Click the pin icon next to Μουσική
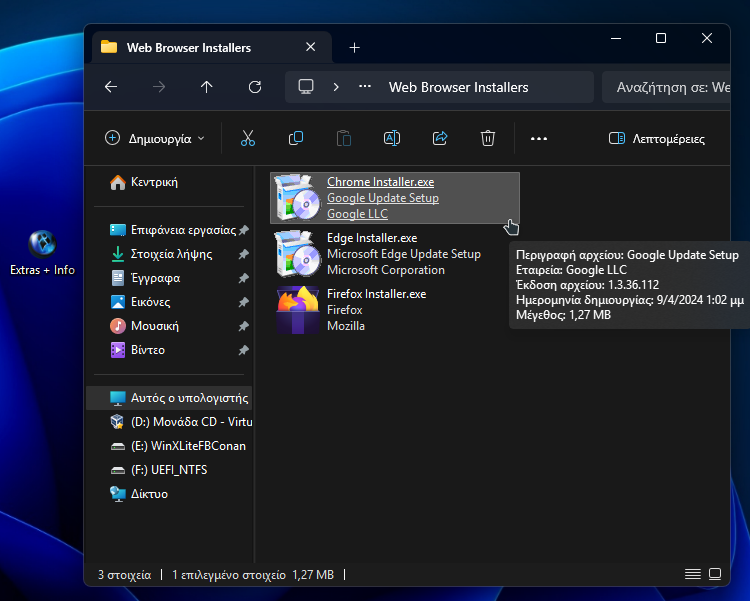The image size is (750, 601). click(x=244, y=326)
